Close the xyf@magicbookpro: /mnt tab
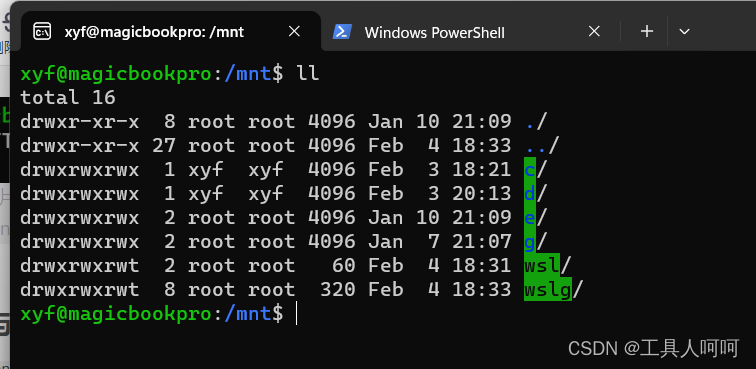Screen dimensions: 756x369 294,32
